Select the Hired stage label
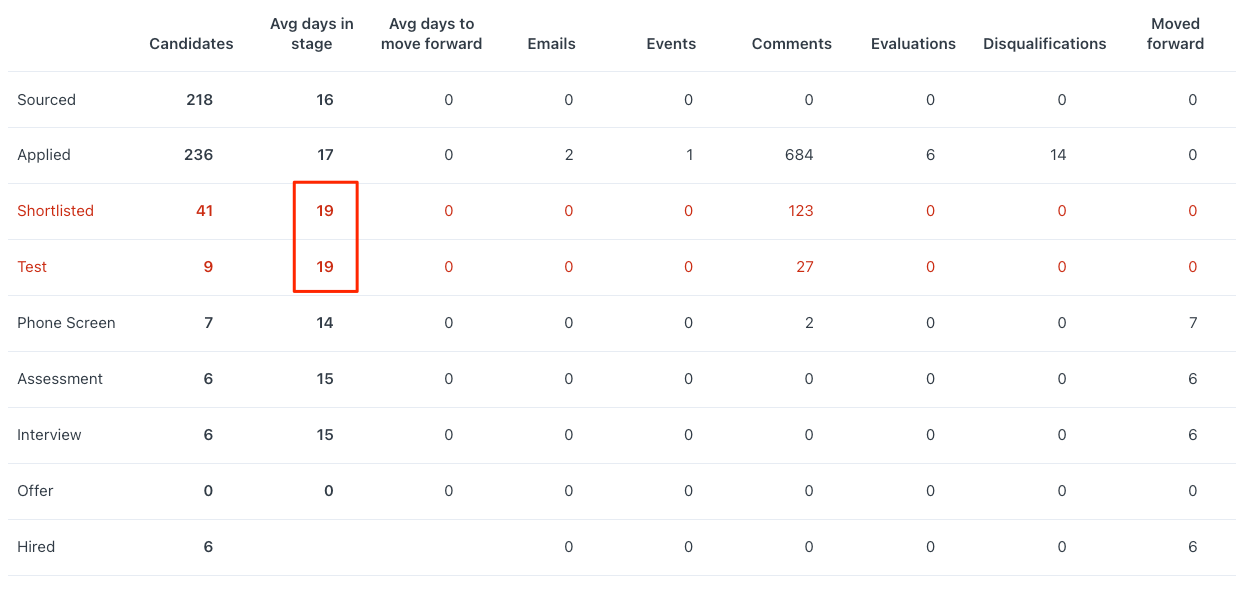 [x=36, y=547]
